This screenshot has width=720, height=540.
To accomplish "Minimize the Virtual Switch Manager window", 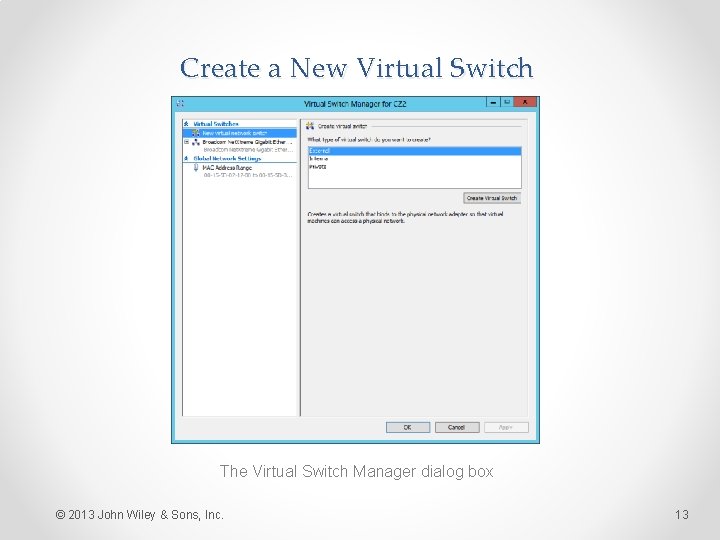I will [x=493, y=102].
